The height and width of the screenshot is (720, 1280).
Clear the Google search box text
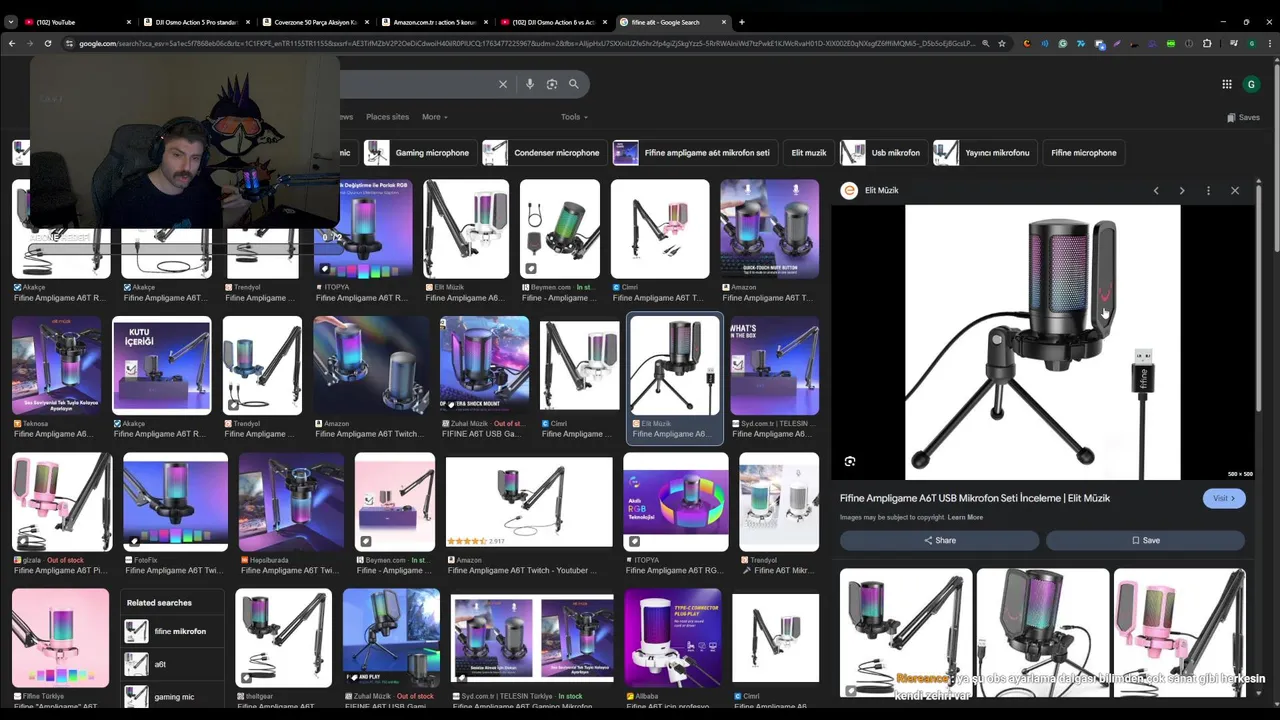[503, 84]
